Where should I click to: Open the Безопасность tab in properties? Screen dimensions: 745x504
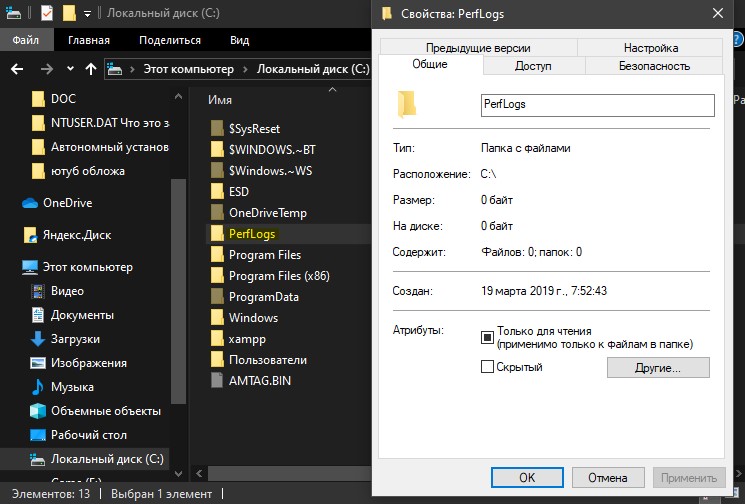coord(654,66)
